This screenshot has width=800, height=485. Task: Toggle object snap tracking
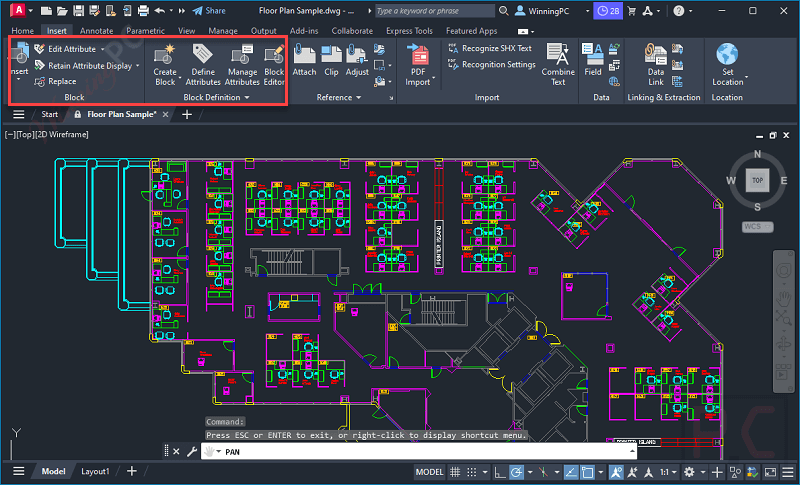[571, 472]
